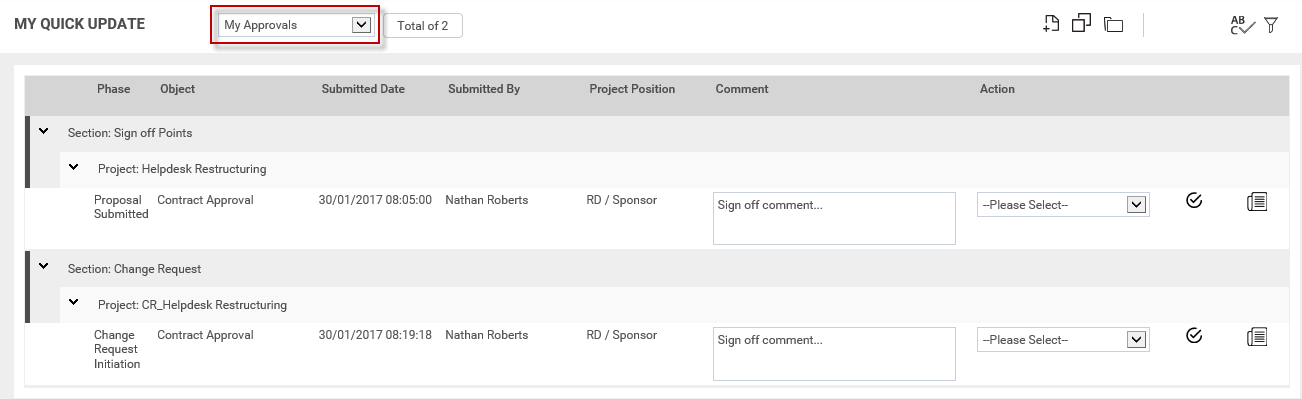Collapse Project: CR_Helpdesk Restructuring group

point(73,302)
